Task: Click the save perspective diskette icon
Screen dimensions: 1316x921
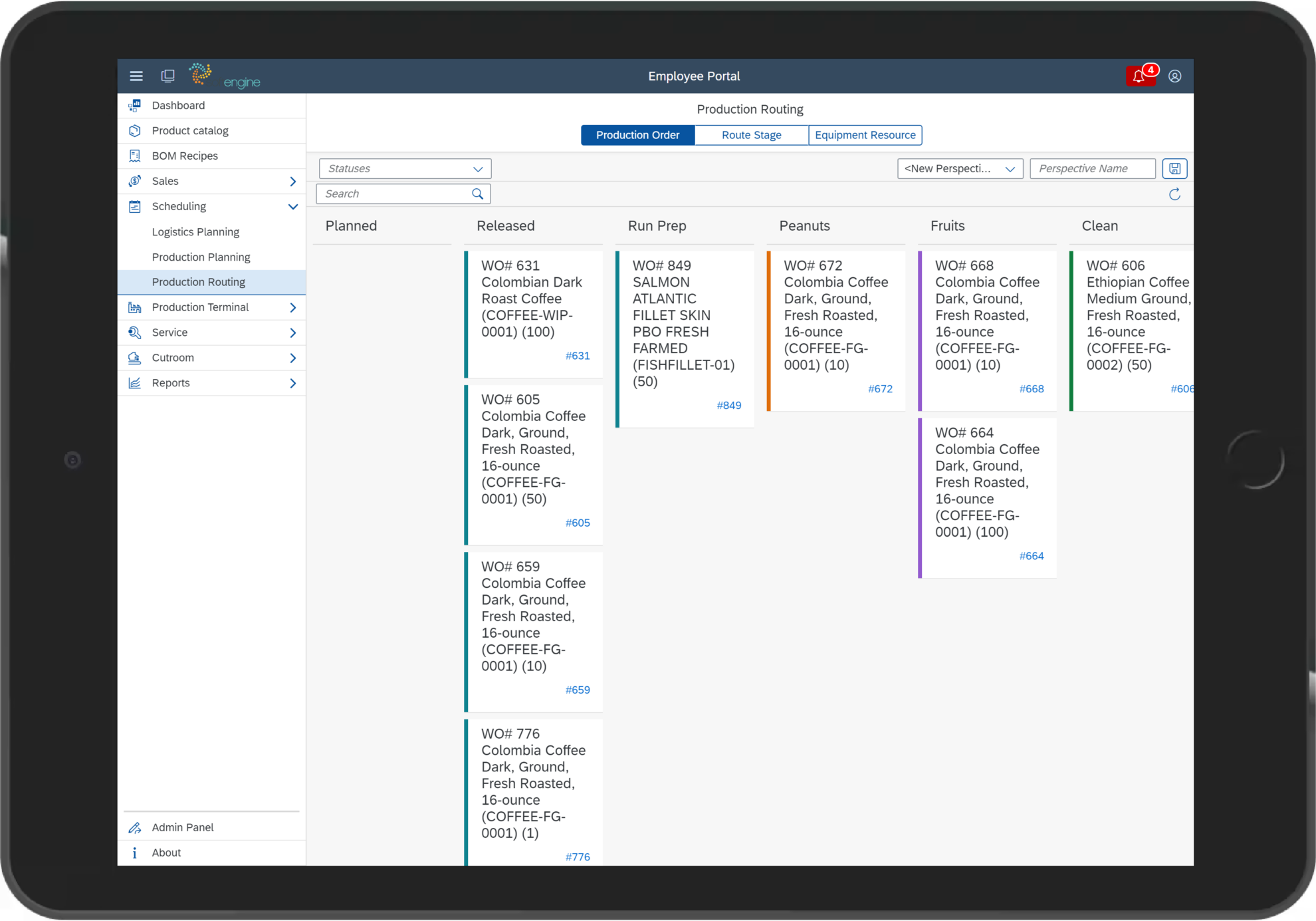Action: click(x=1174, y=168)
